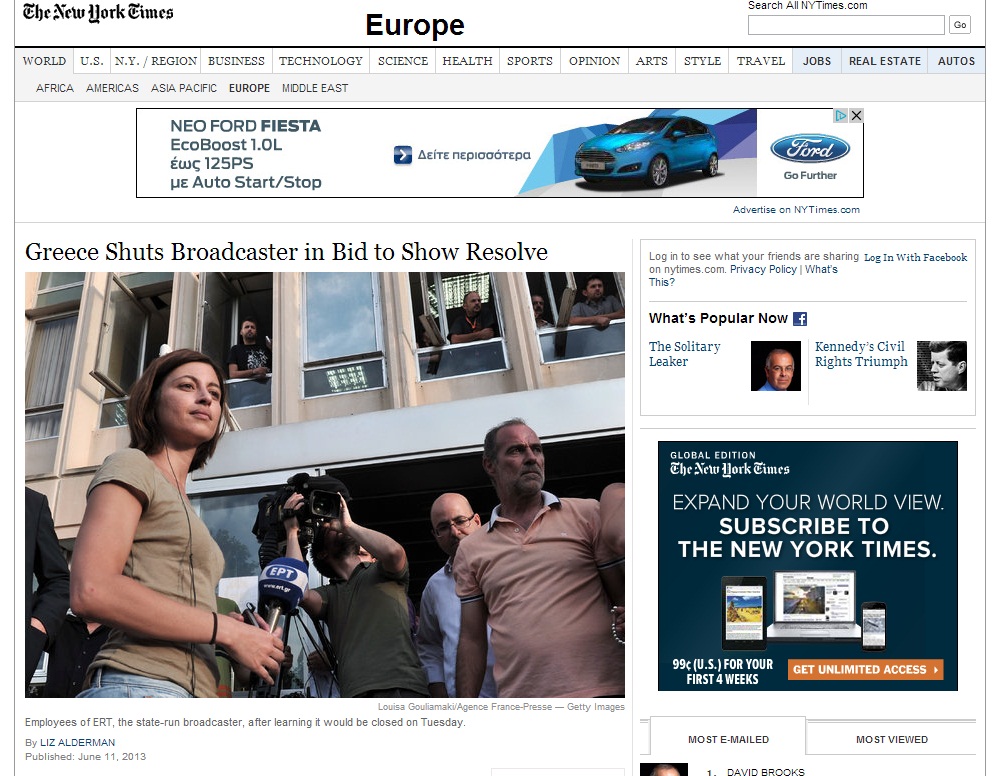Select the Europe subsection

[250, 88]
